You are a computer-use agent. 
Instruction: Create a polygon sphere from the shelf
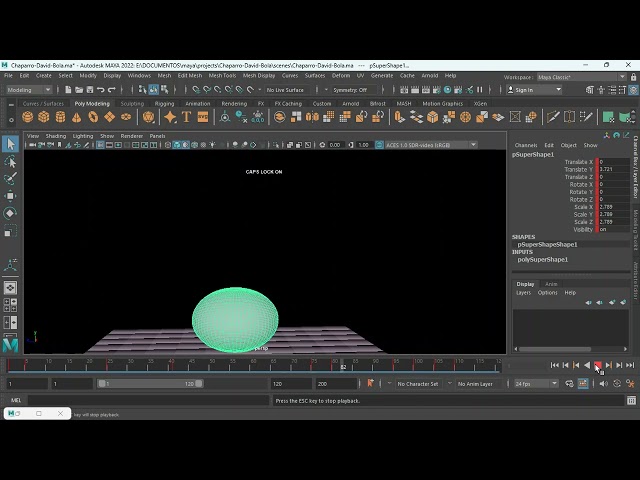tap(27, 117)
